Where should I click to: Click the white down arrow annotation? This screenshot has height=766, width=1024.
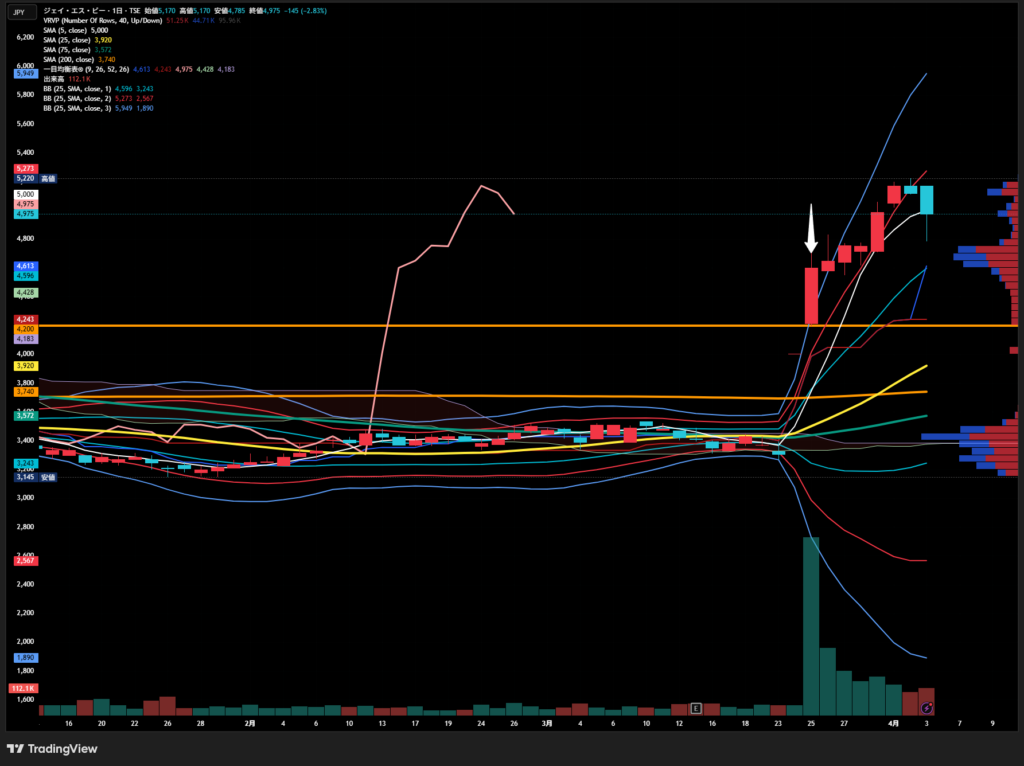(x=811, y=229)
